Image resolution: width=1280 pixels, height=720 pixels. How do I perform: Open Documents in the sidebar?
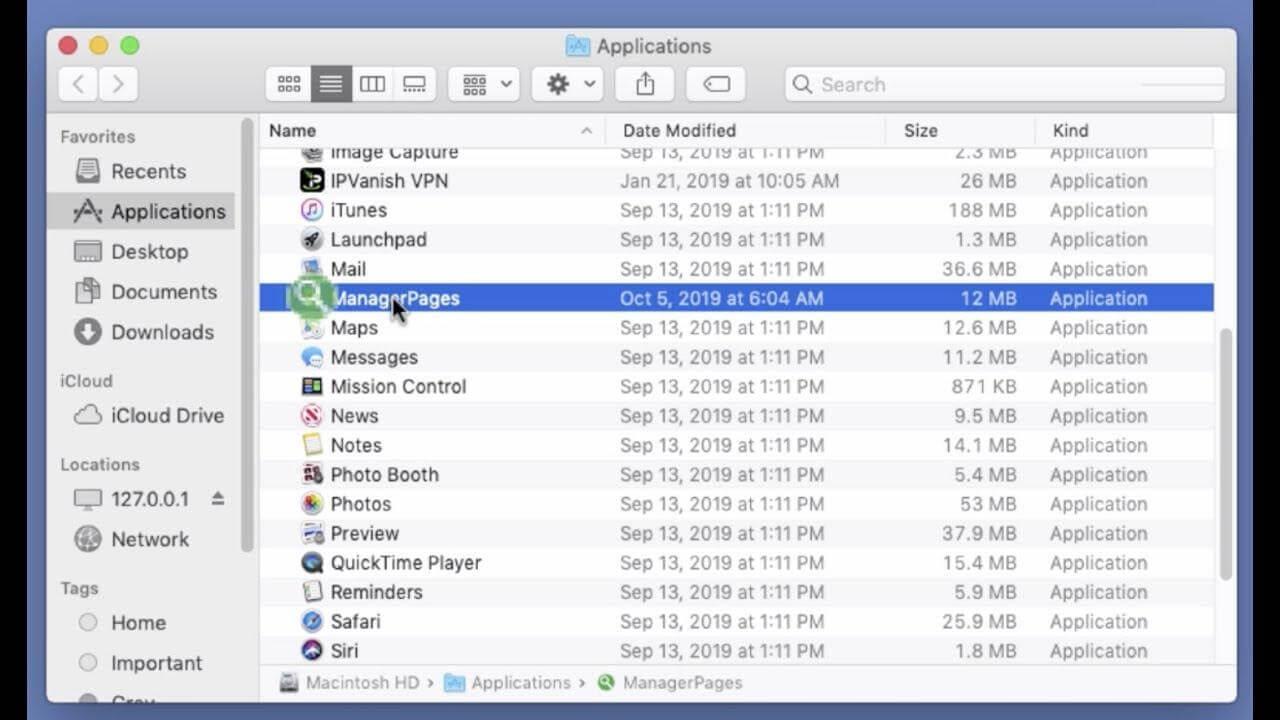click(x=140, y=292)
